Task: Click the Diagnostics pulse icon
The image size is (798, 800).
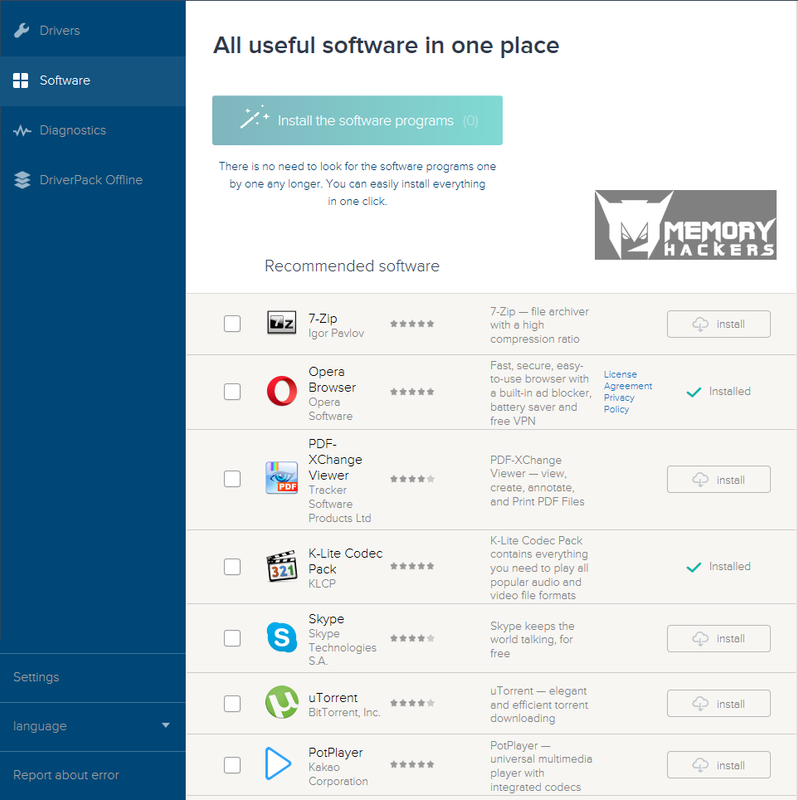Action: tap(22, 131)
